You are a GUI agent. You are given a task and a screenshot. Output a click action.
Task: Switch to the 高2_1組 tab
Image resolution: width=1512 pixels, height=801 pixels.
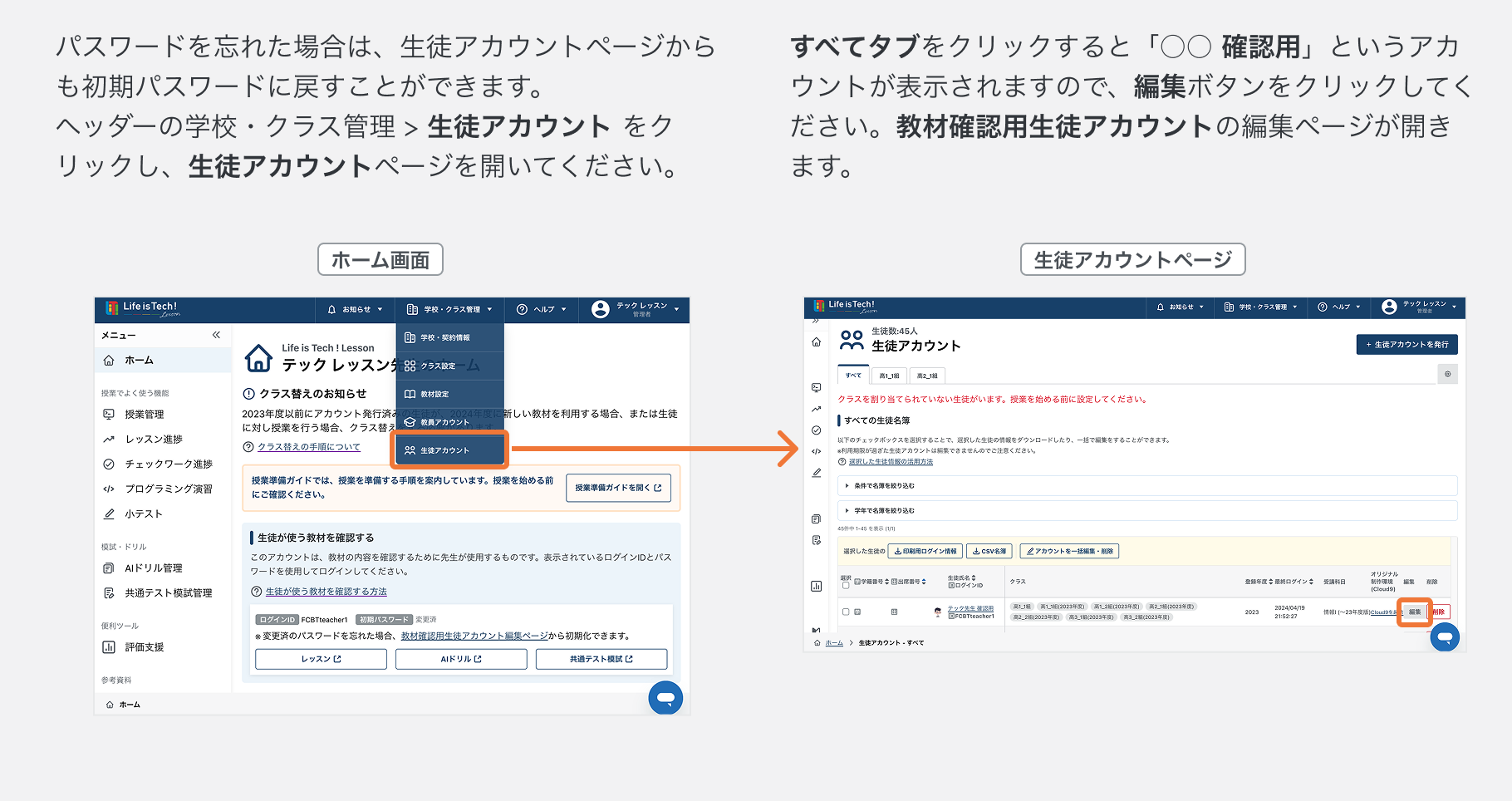(927, 376)
